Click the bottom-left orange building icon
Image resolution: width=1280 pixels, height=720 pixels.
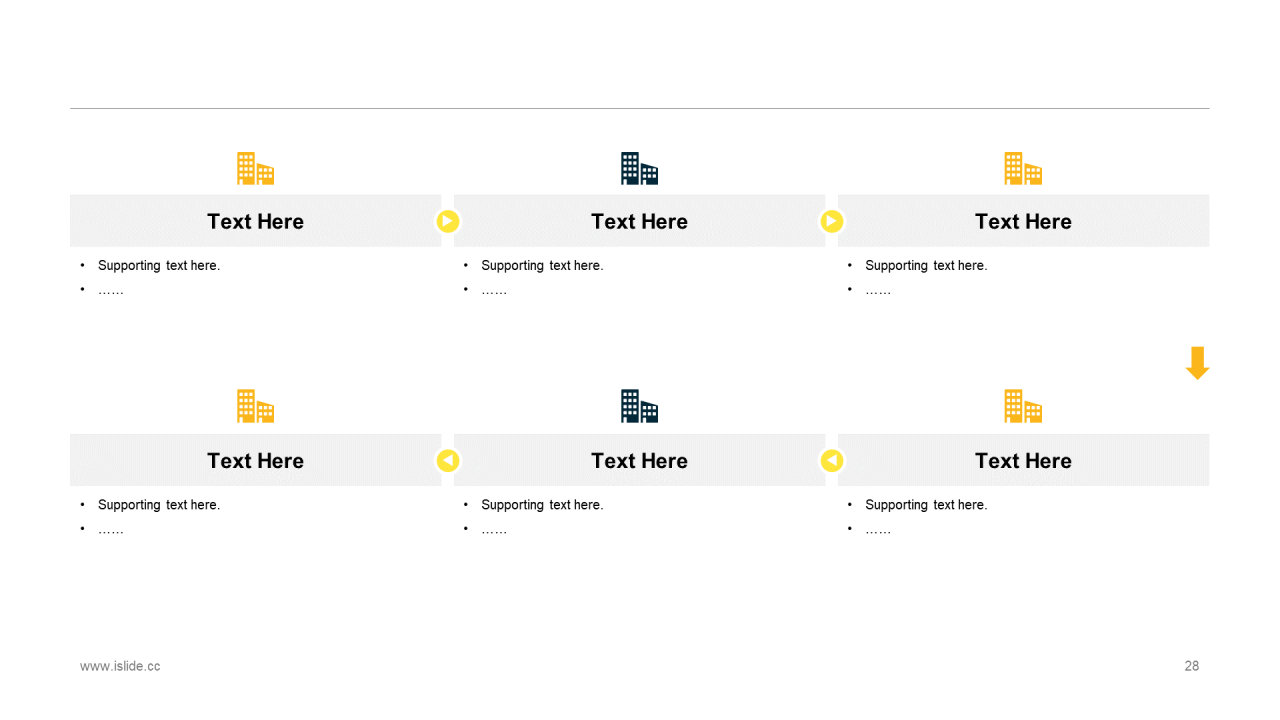point(255,406)
